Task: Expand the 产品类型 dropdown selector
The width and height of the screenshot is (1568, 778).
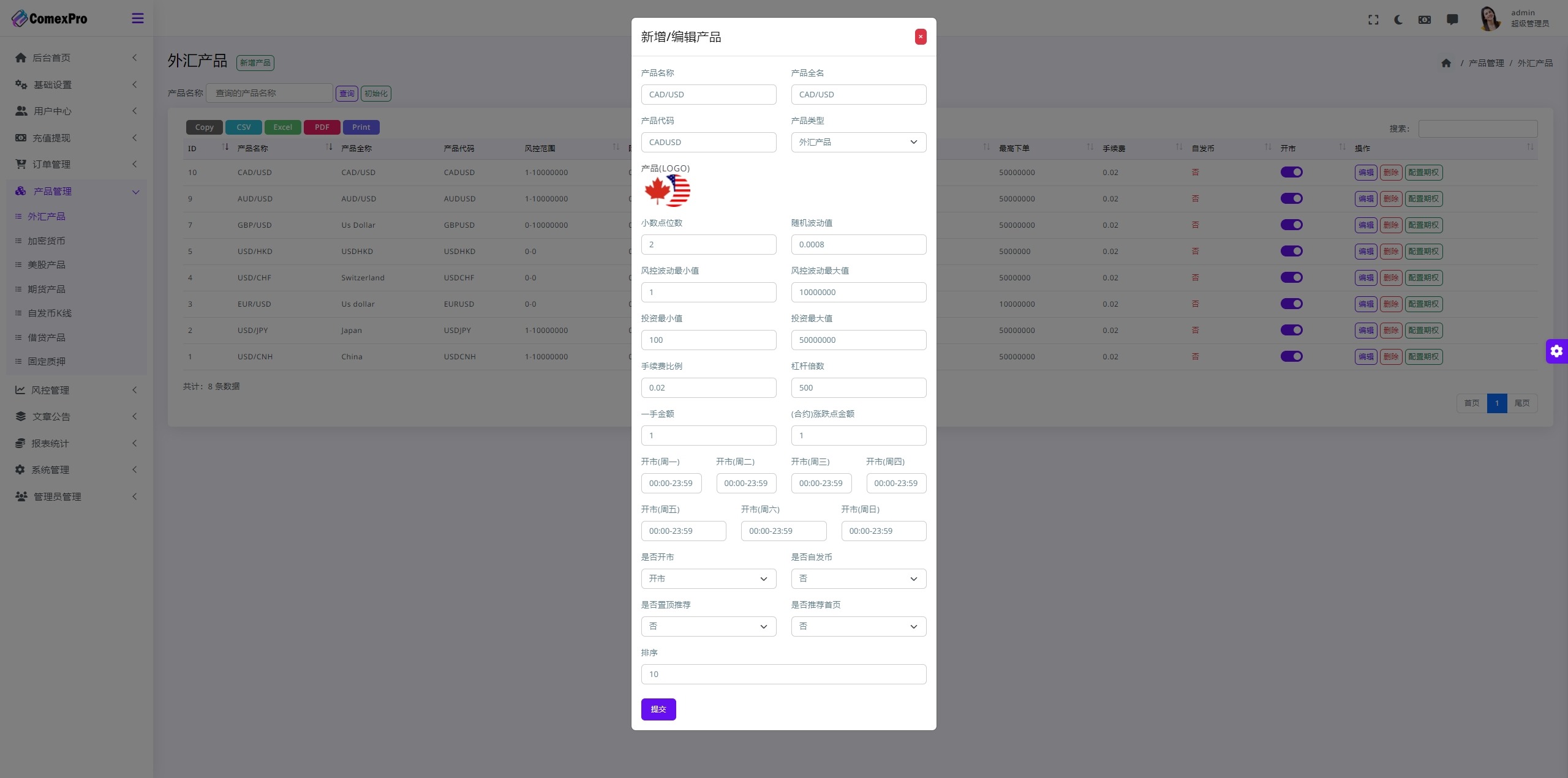Action: click(858, 142)
